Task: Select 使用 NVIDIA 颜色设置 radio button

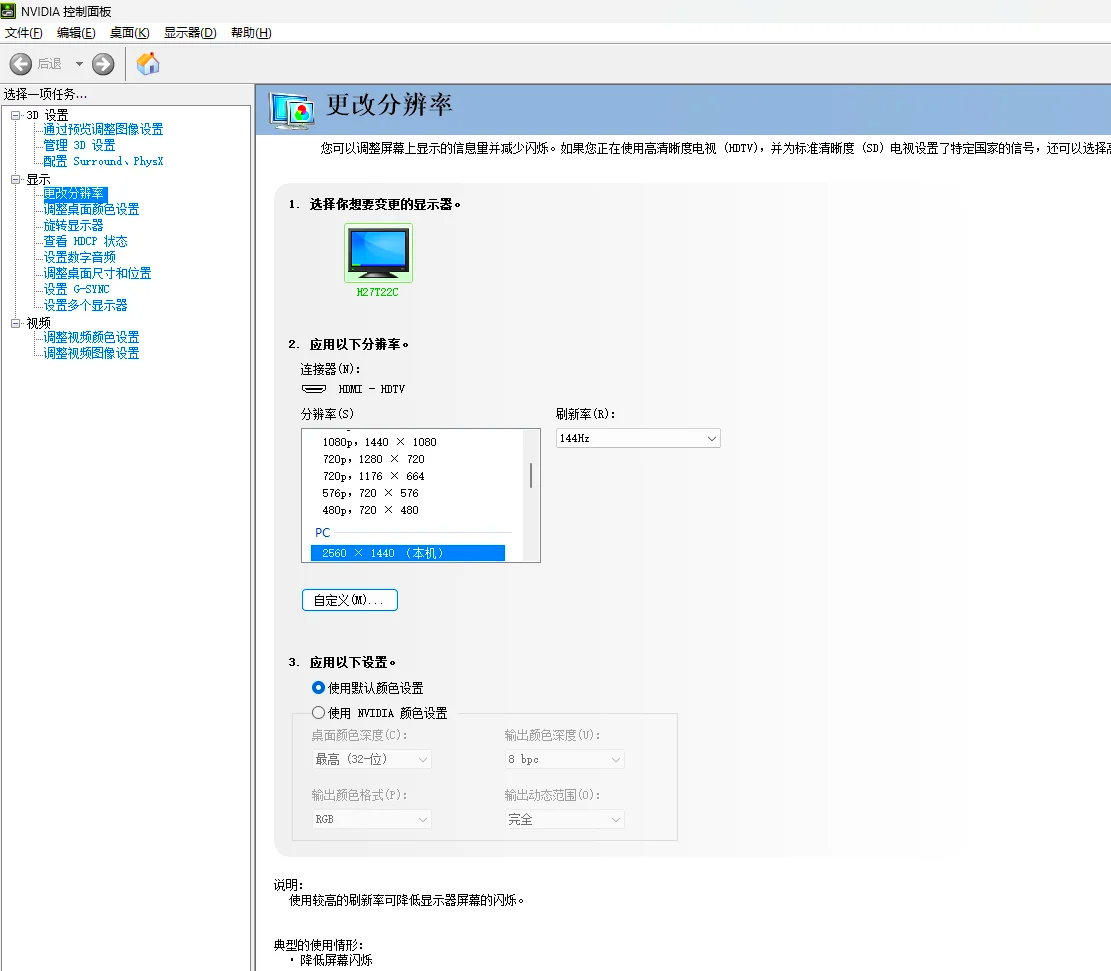Action: coord(319,713)
